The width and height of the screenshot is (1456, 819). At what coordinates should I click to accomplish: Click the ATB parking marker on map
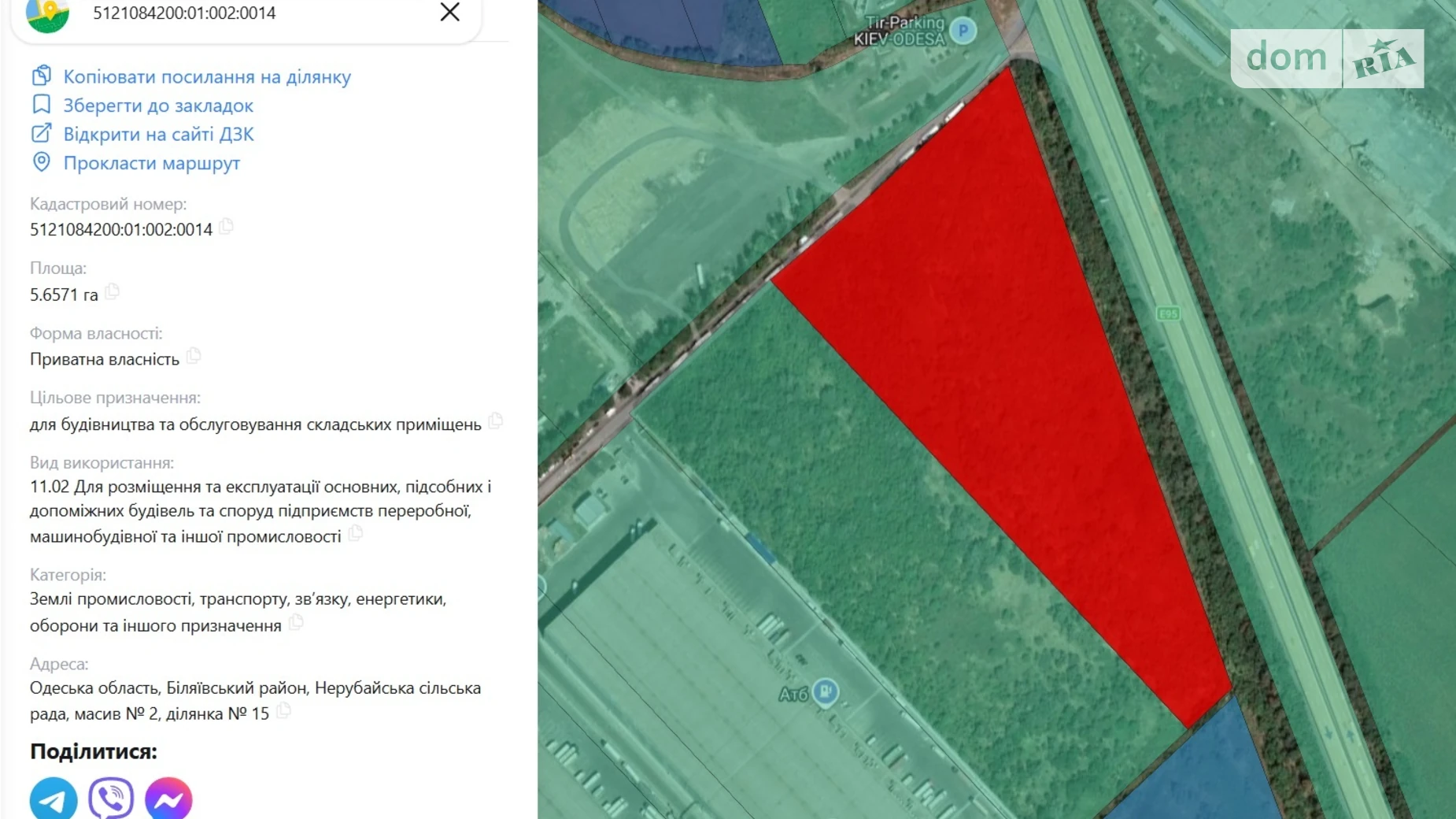[825, 692]
